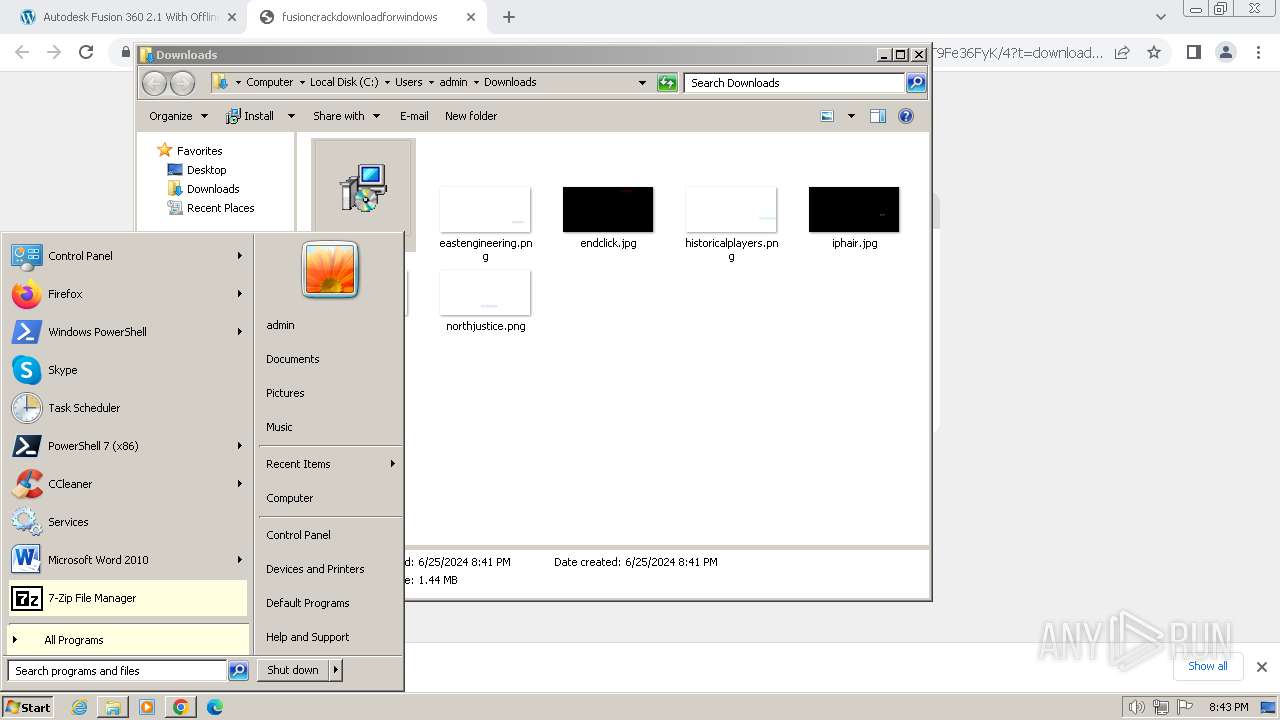The image size is (1280, 720).
Task: Click E-mail in Explorer toolbar
Action: (414, 116)
